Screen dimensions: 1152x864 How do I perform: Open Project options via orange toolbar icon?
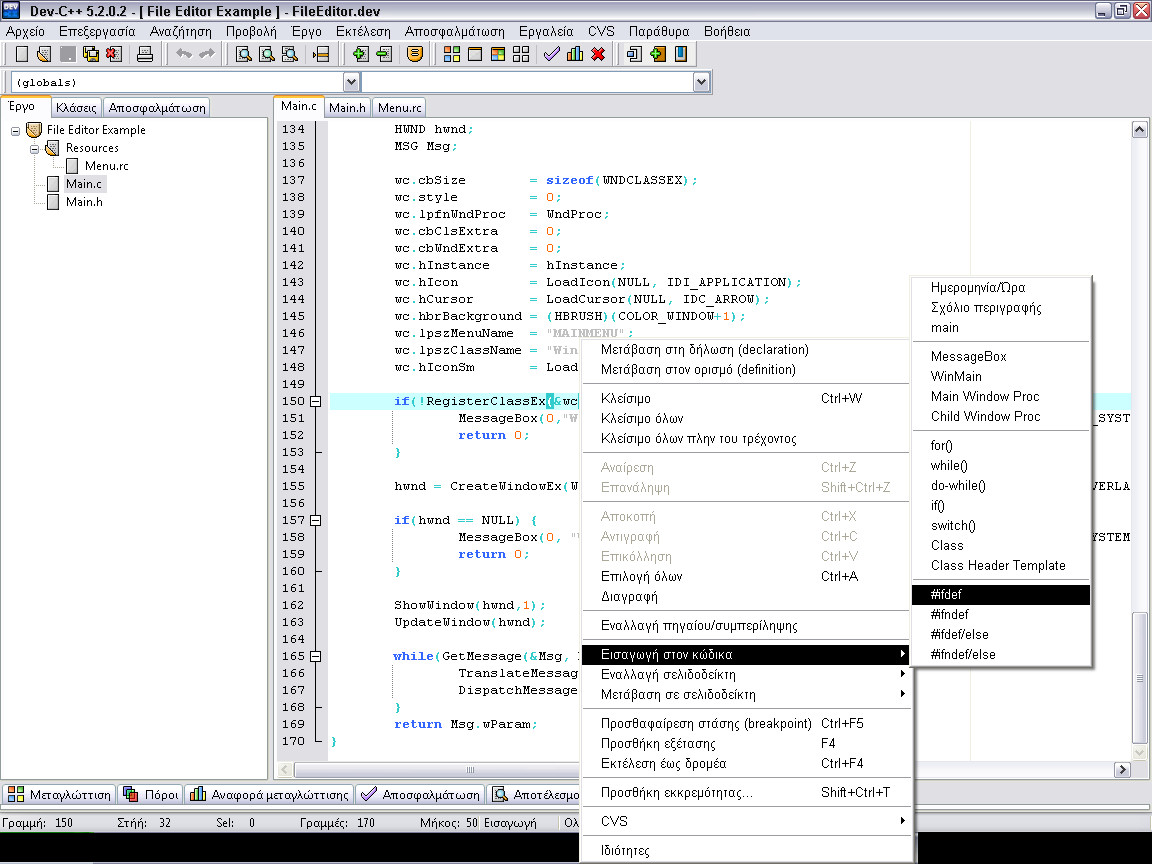[x=415, y=54]
